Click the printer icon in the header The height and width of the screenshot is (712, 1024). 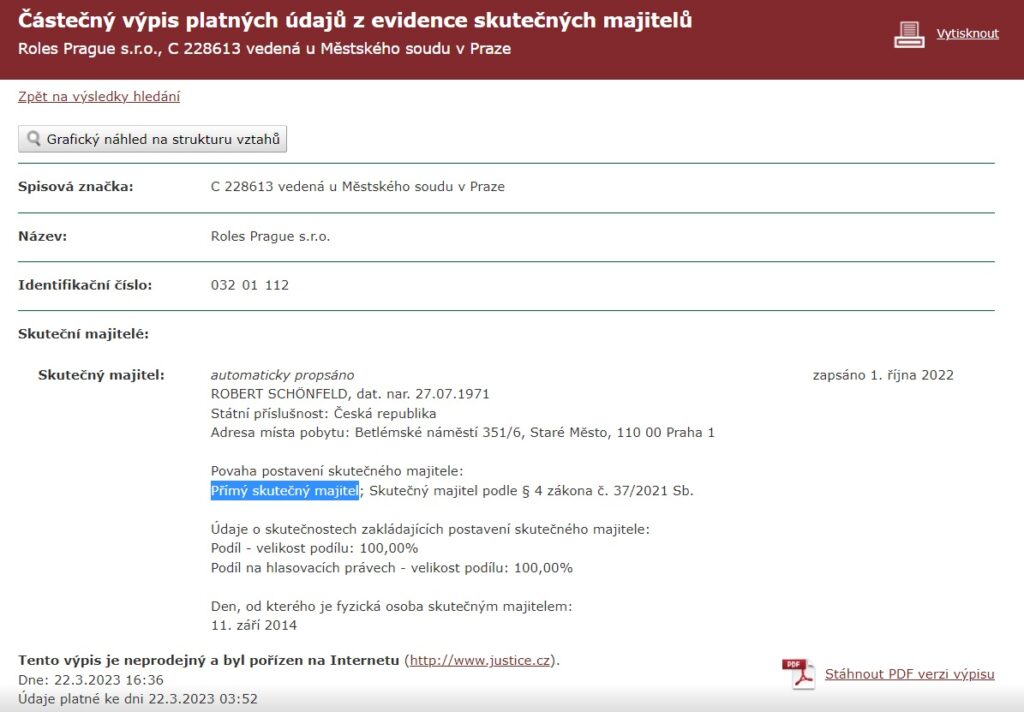coord(909,34)
